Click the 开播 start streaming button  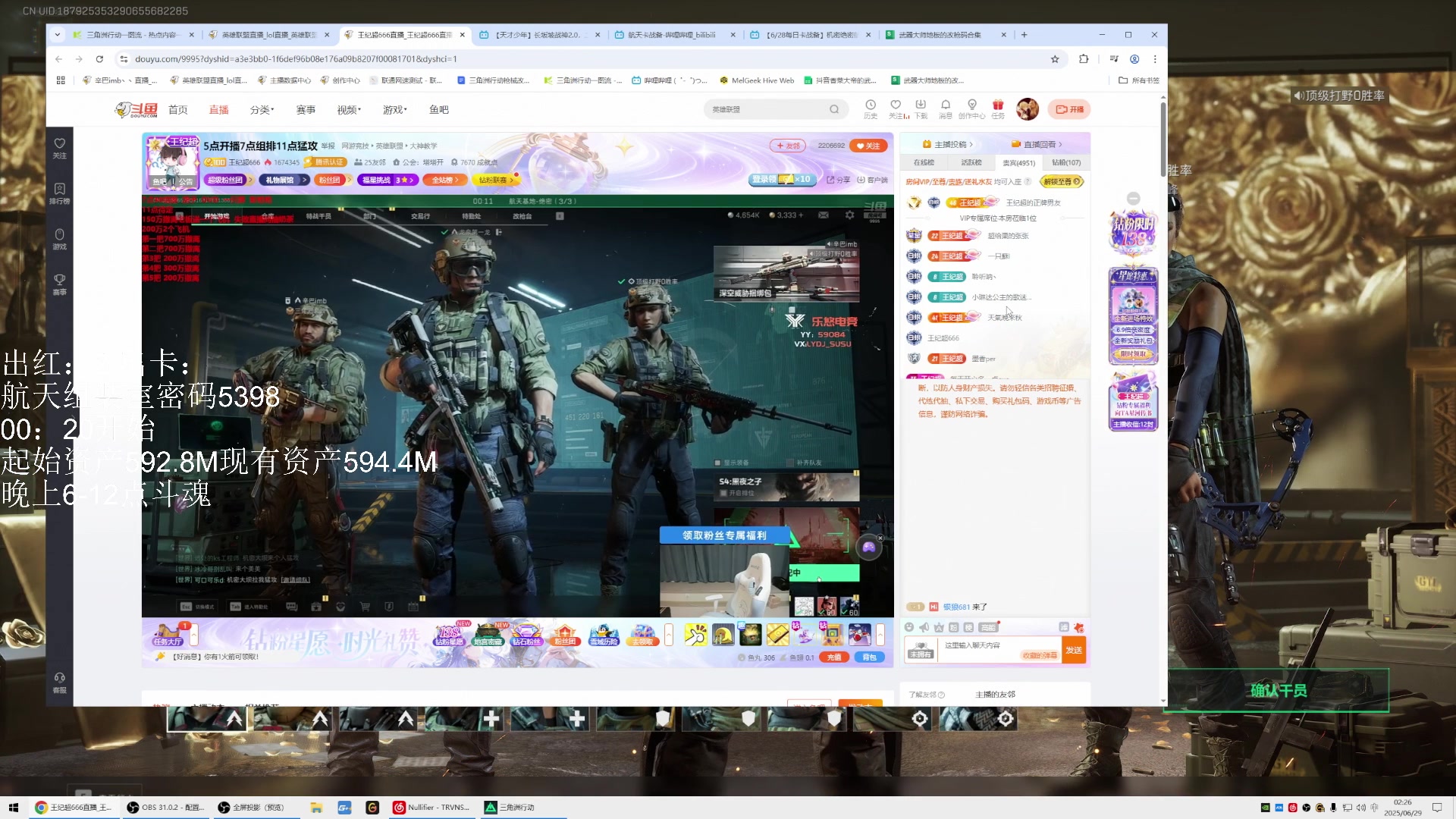[x=1069, y=109]
